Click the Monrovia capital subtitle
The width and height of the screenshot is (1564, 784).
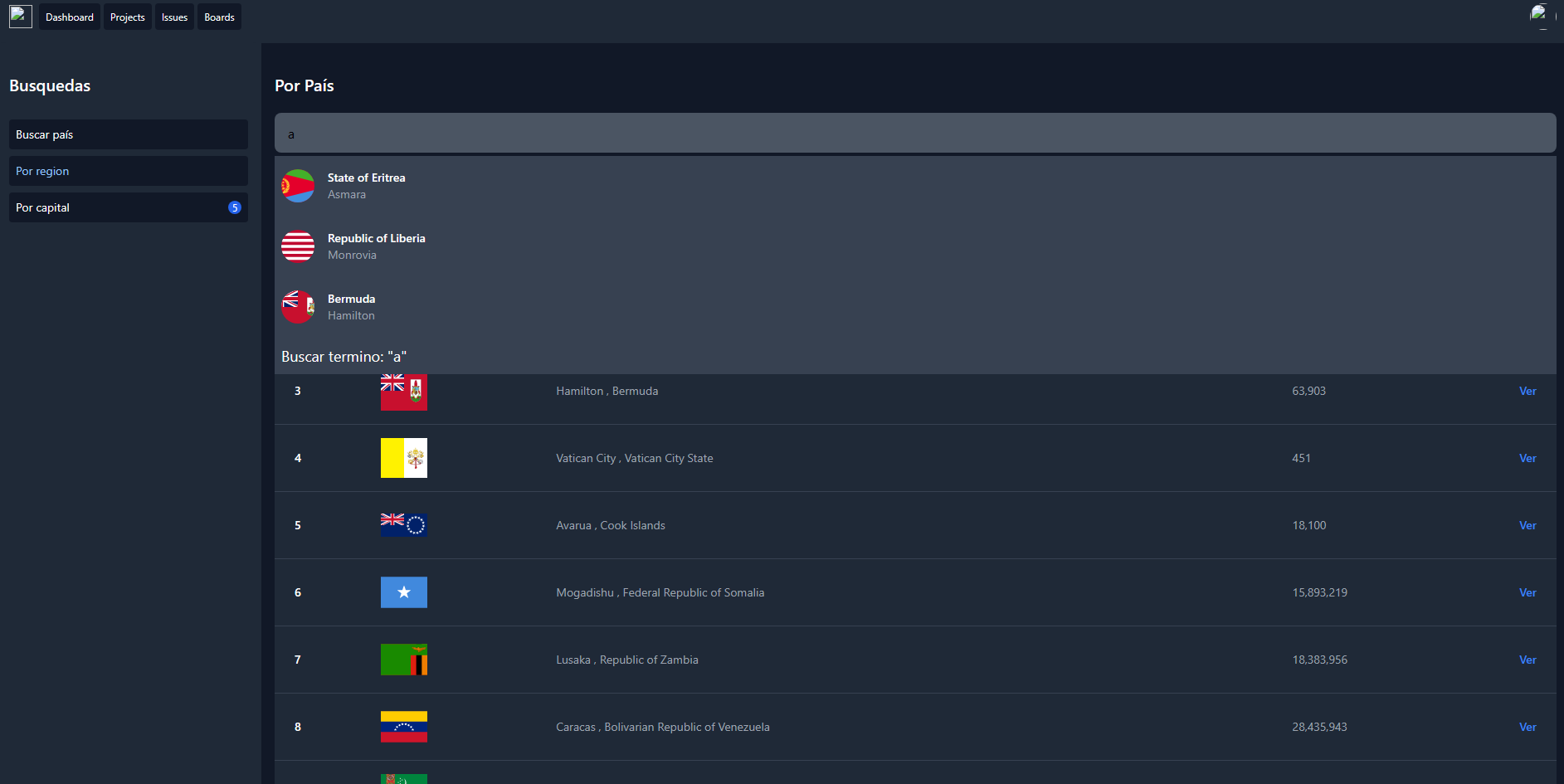coord(352,255)
